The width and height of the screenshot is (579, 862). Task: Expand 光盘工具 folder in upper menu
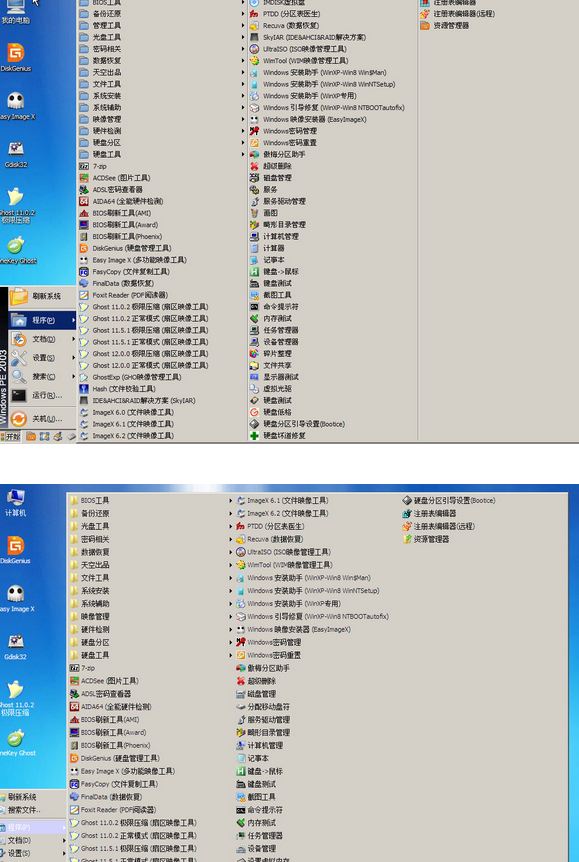pos(162,37)
